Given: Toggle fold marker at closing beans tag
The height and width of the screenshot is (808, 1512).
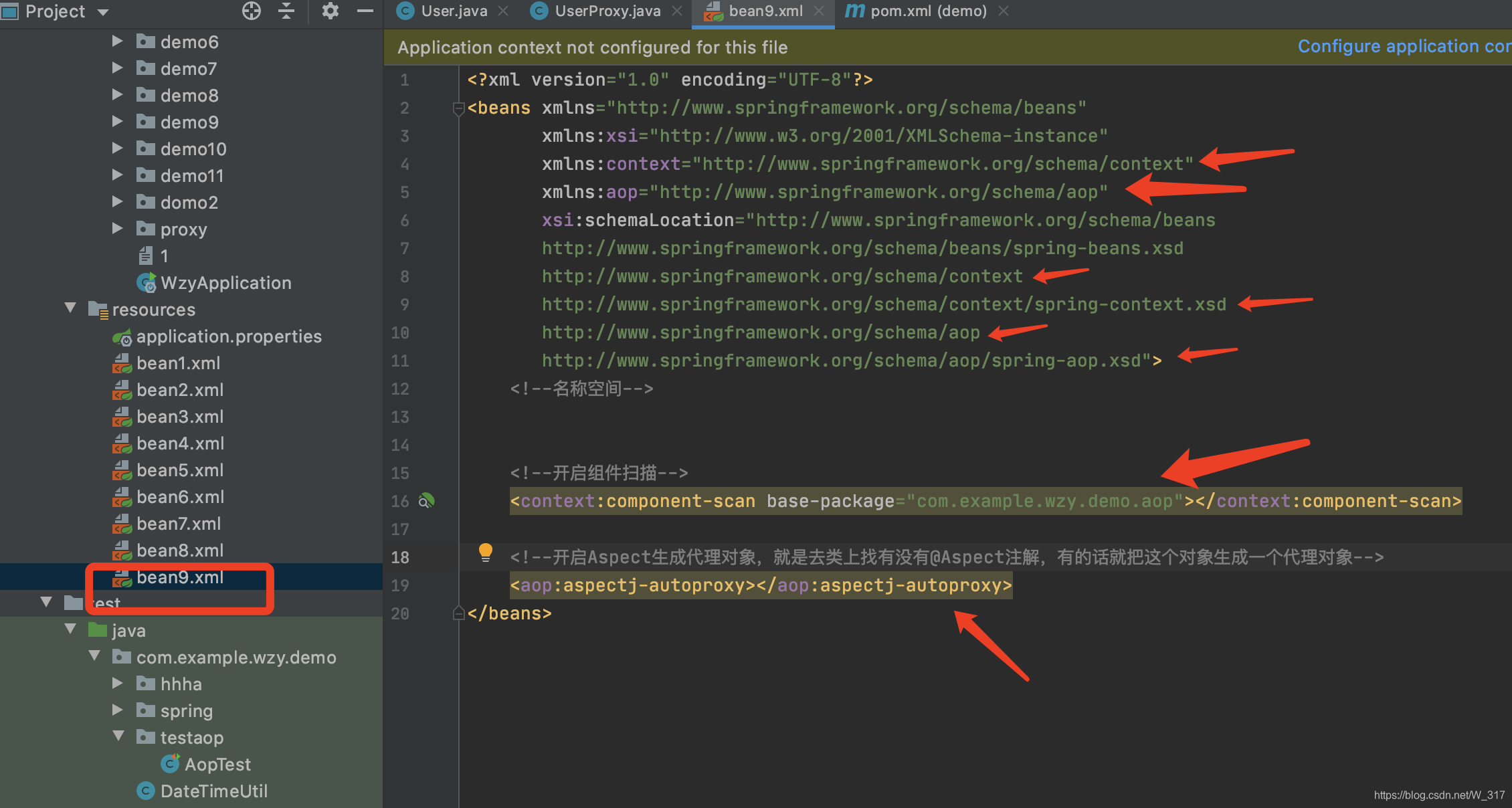Looking at the screenshot, I should click(x=458, y=613).
